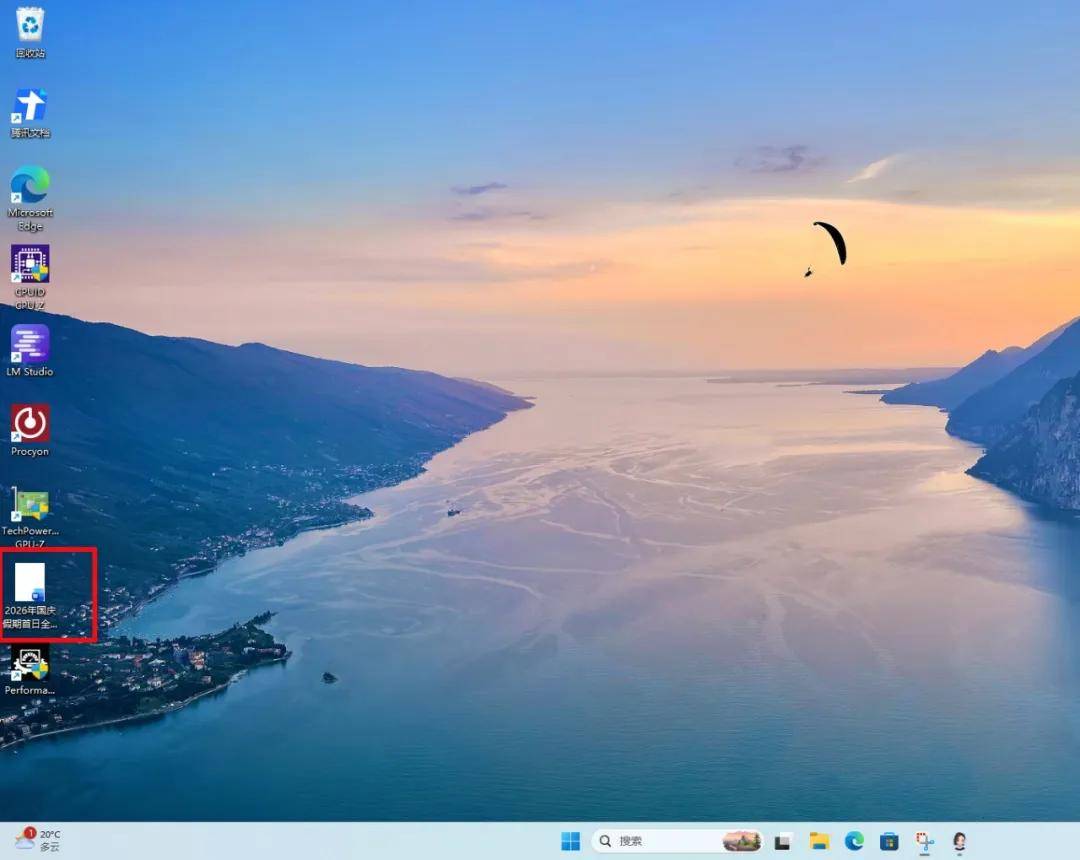Open Microsoft Store from the taskbar
This screenshot has height=860, width=1080.
(889, 841)
